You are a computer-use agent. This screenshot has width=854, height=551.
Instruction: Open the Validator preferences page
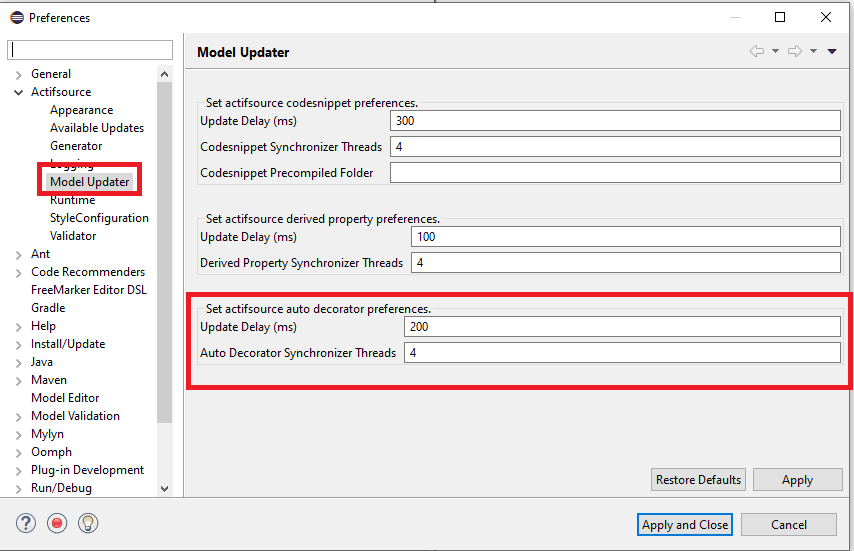[x=73, y=236]
